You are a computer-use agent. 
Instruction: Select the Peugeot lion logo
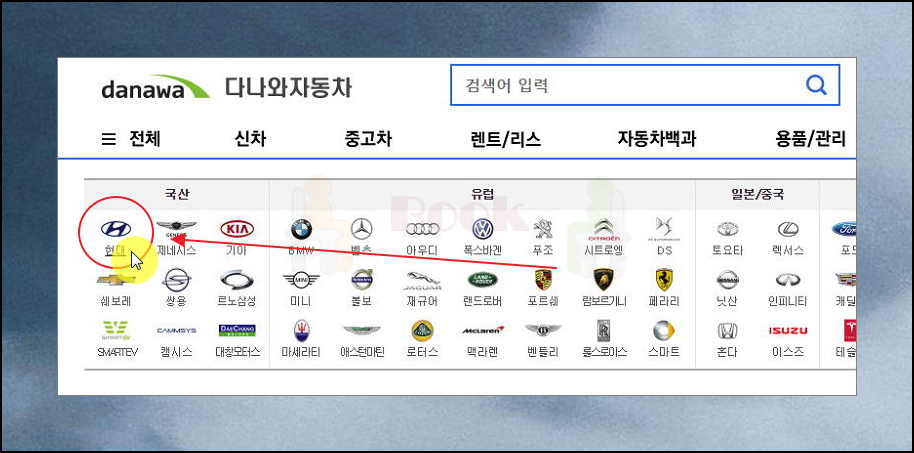(543, 229)
